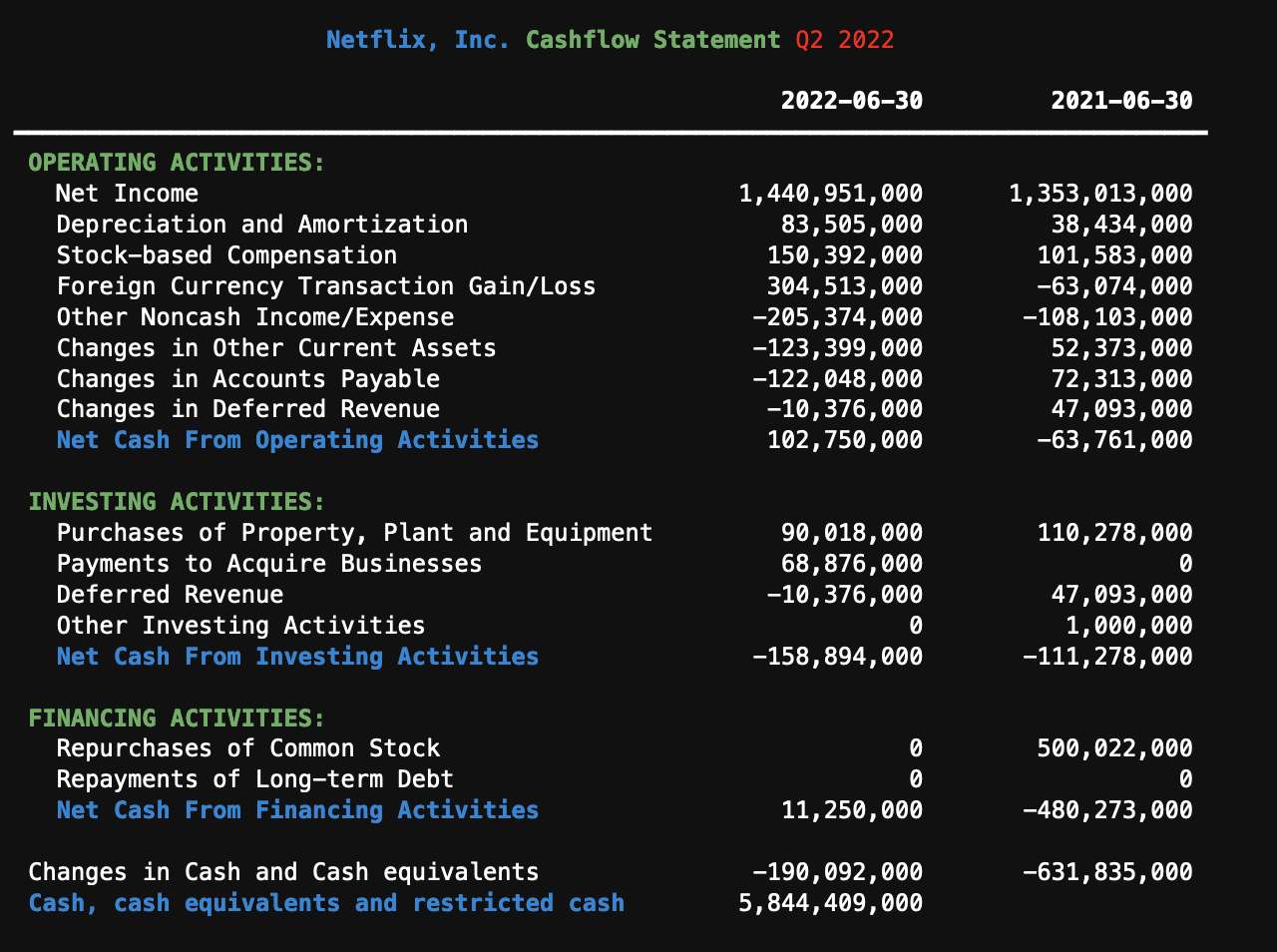Screen dimensions: 1277x952
Task: Click the Stock-based Compensation row label
Action: (226, 255)
